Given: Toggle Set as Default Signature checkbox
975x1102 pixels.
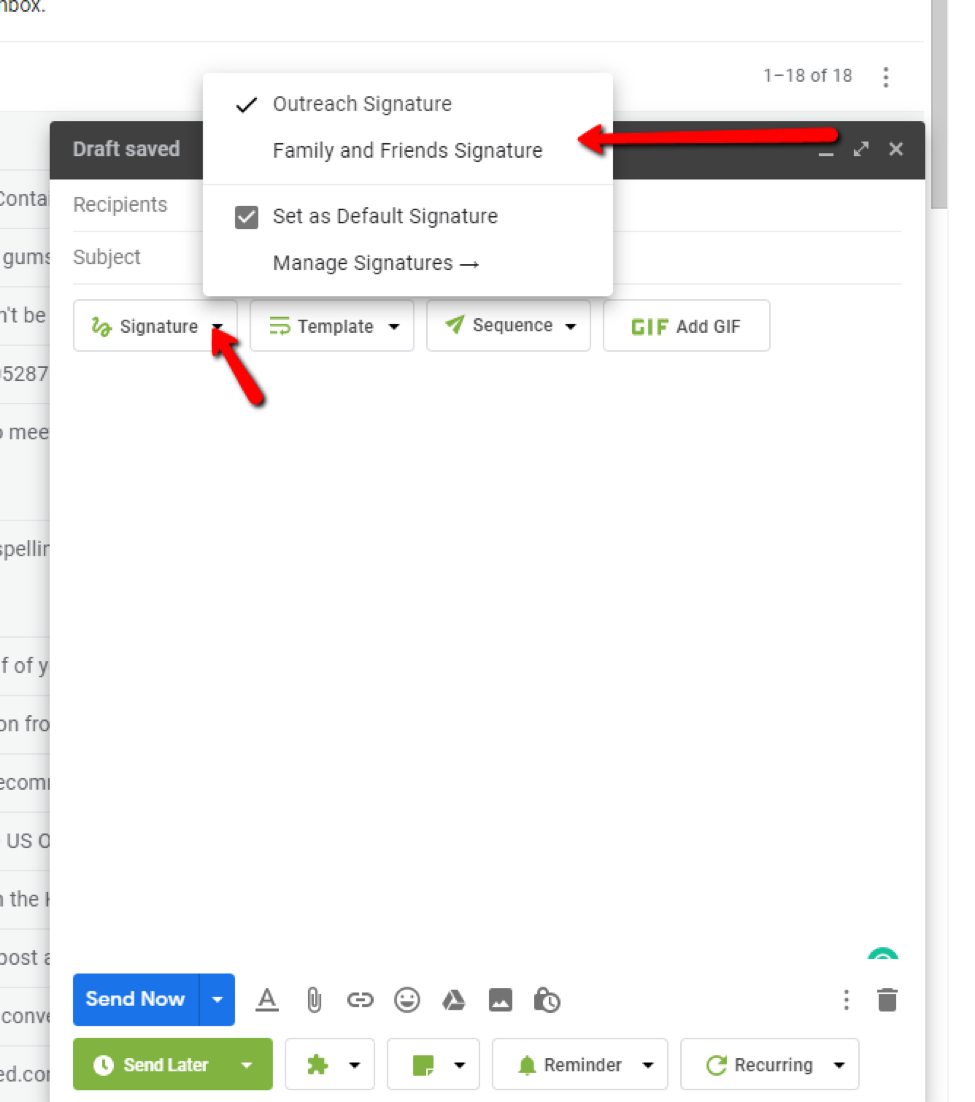Looking at the screenshot, I should [x=247, y=217].
